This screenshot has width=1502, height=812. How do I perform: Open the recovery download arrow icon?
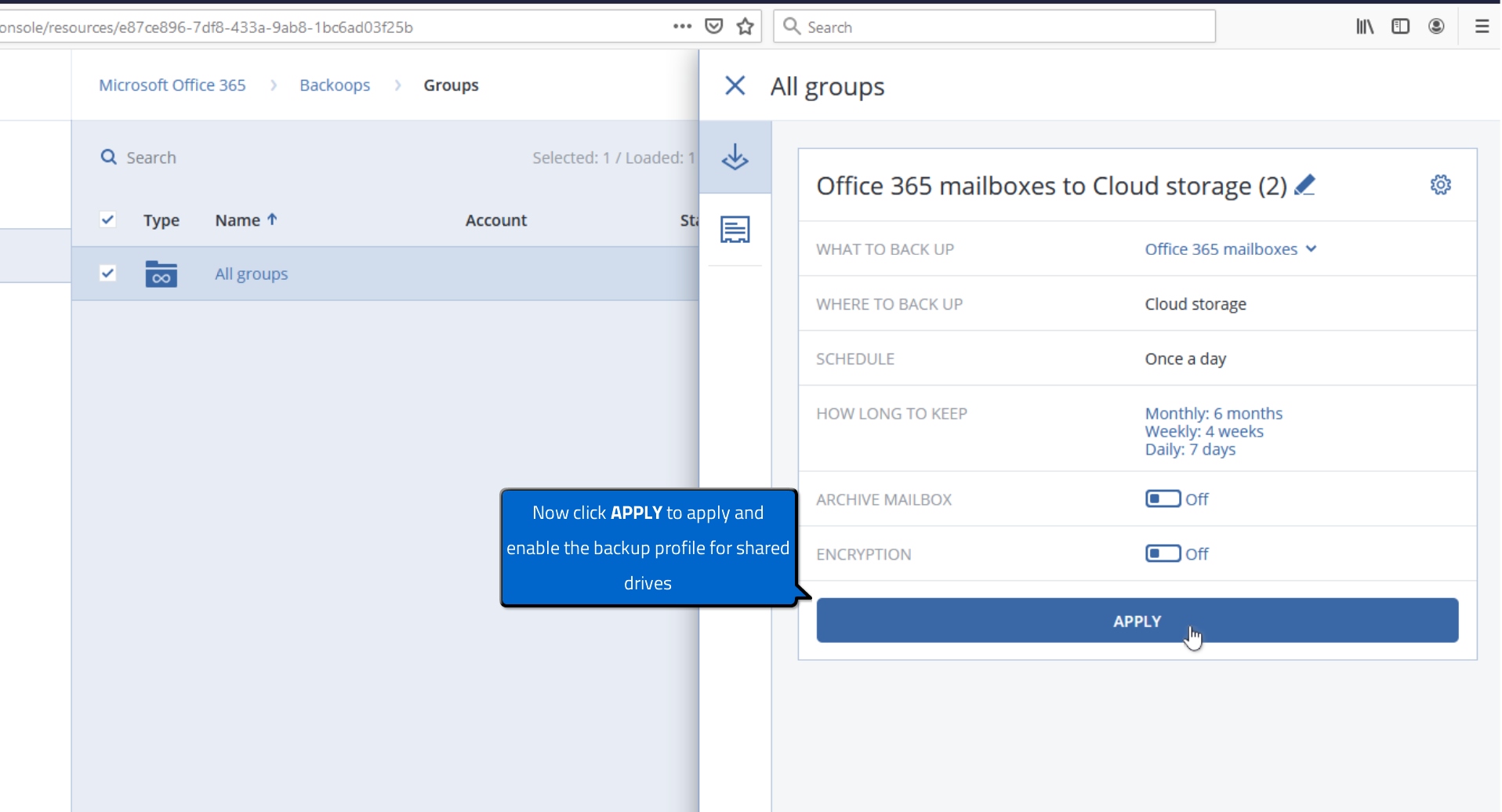tap(735, 157)
